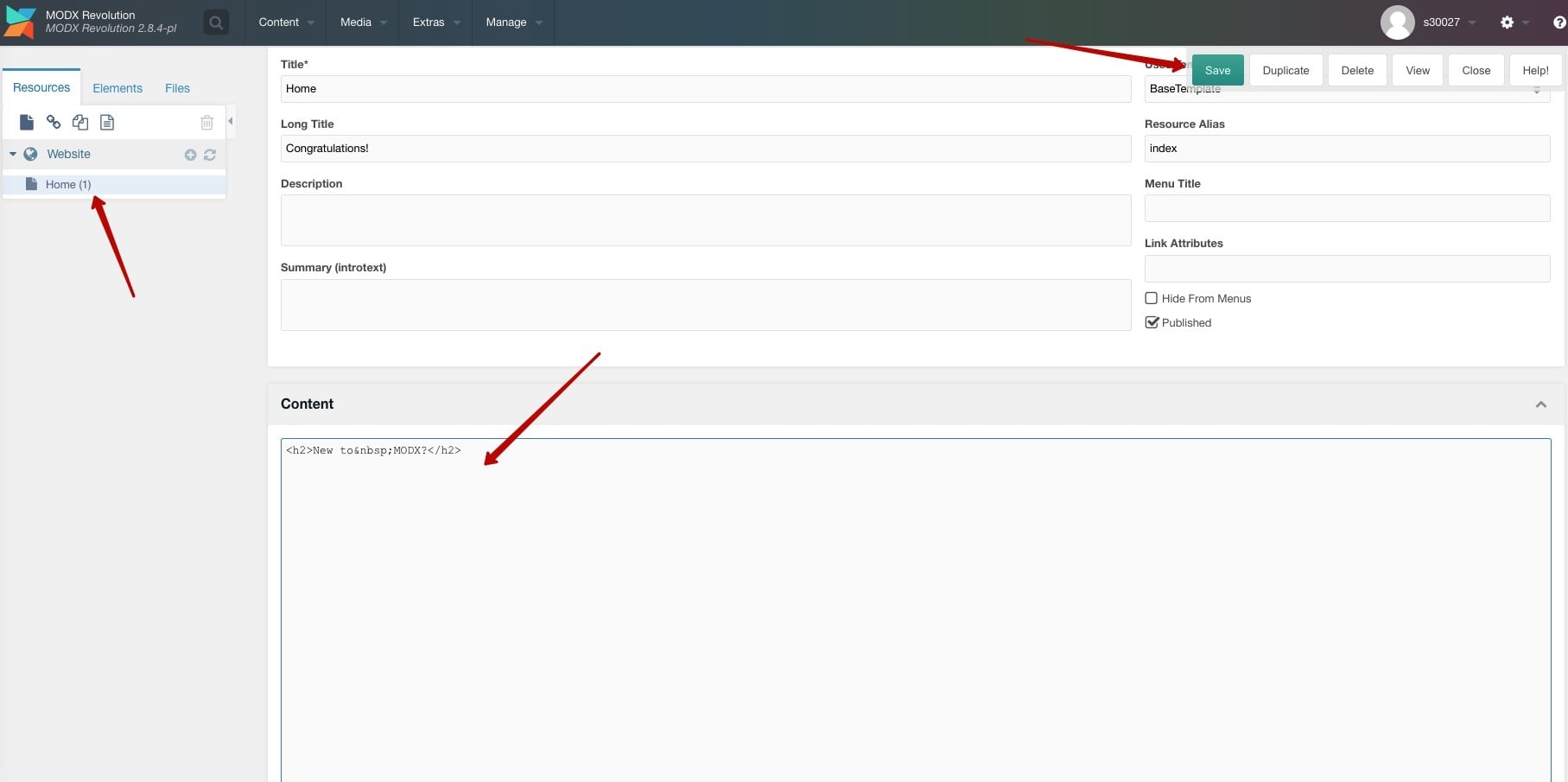Click the MODX Revolution 2.8.4-pl version text
Viewport: 1568px width, 782px height.
(111, 29)
